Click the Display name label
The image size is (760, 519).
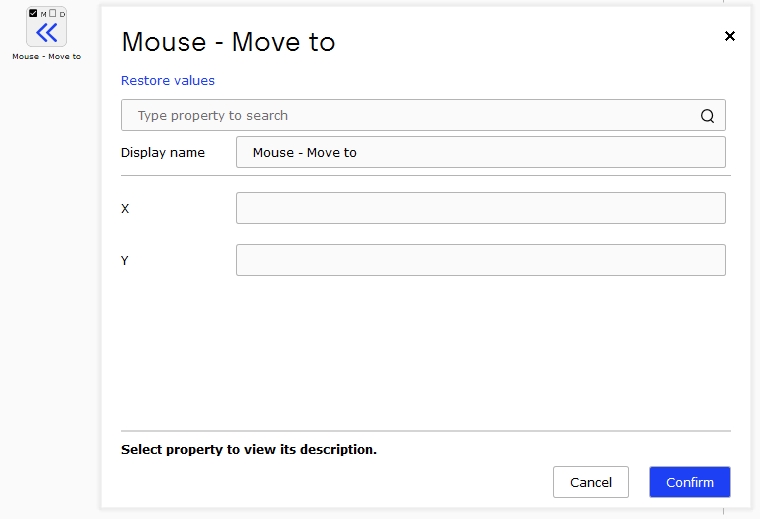163,153
